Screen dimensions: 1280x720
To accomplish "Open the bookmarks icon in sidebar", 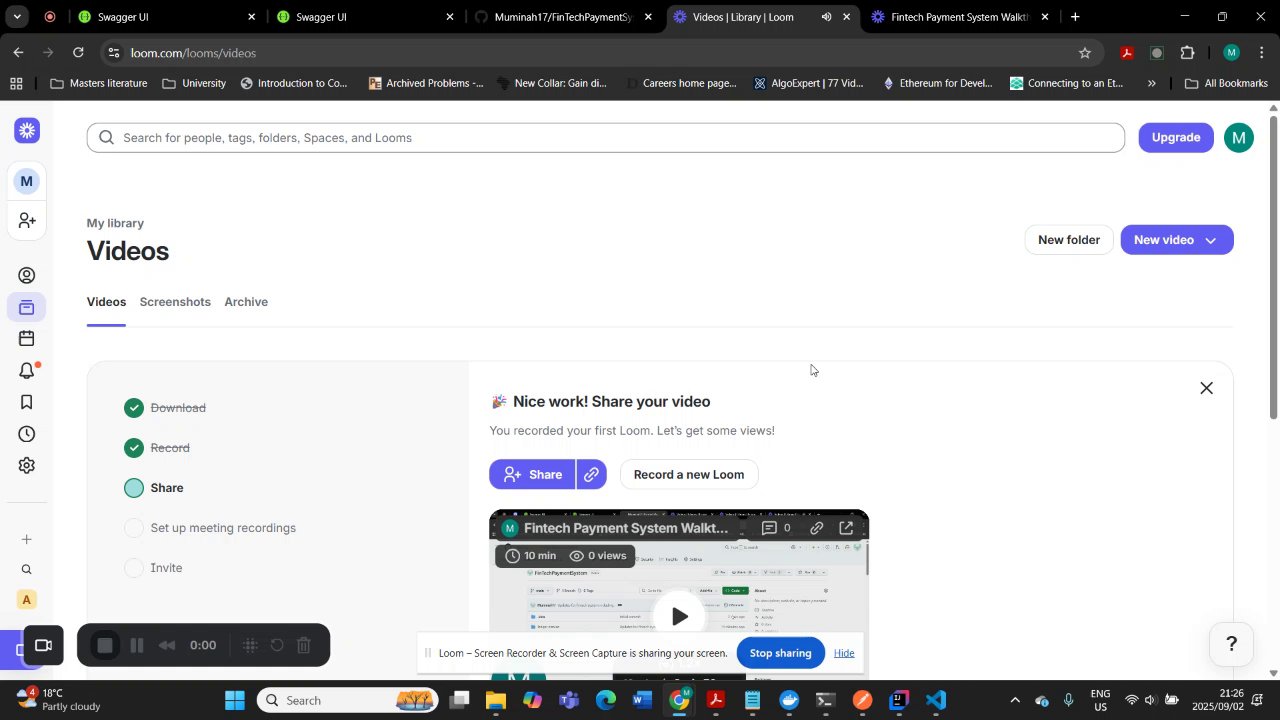I will [27, 402].
